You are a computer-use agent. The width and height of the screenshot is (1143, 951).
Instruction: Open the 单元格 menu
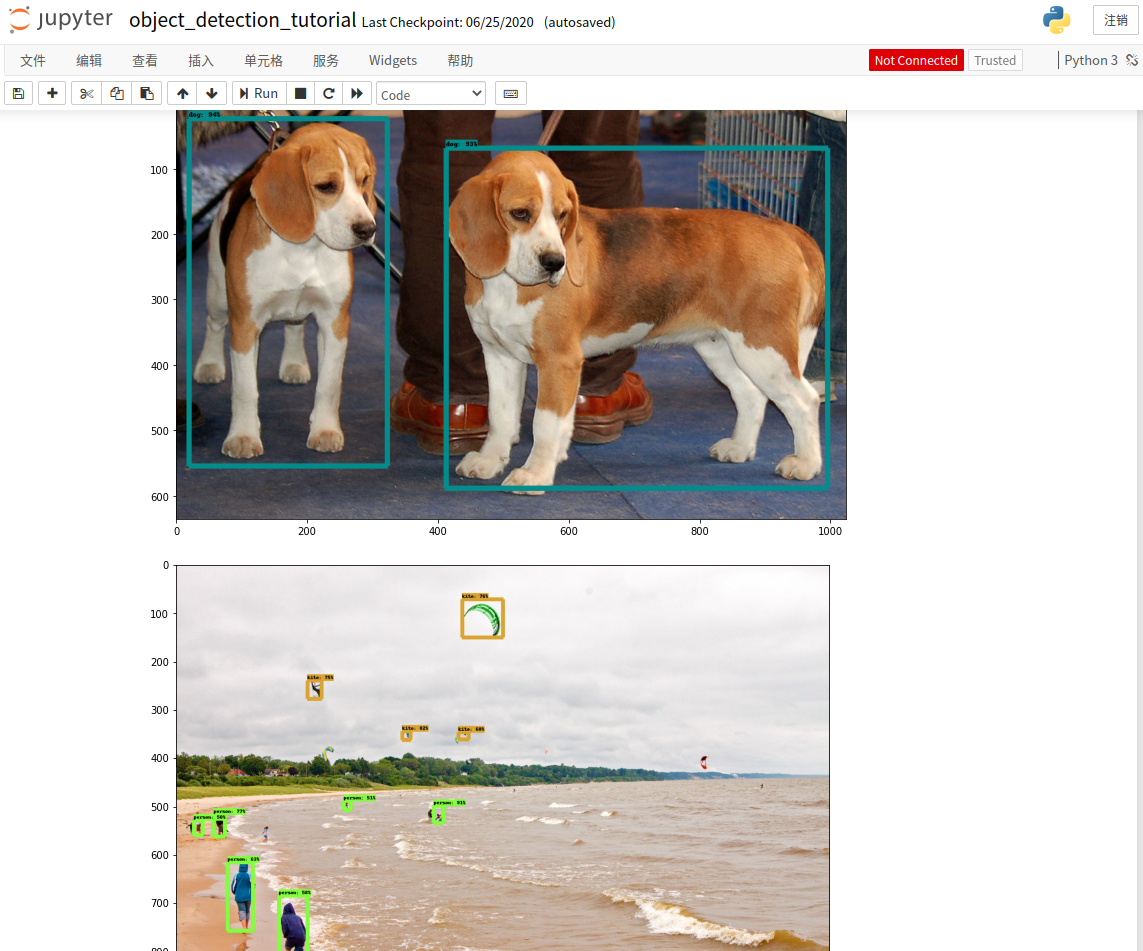pyautogui.click(x=263, y=60)
